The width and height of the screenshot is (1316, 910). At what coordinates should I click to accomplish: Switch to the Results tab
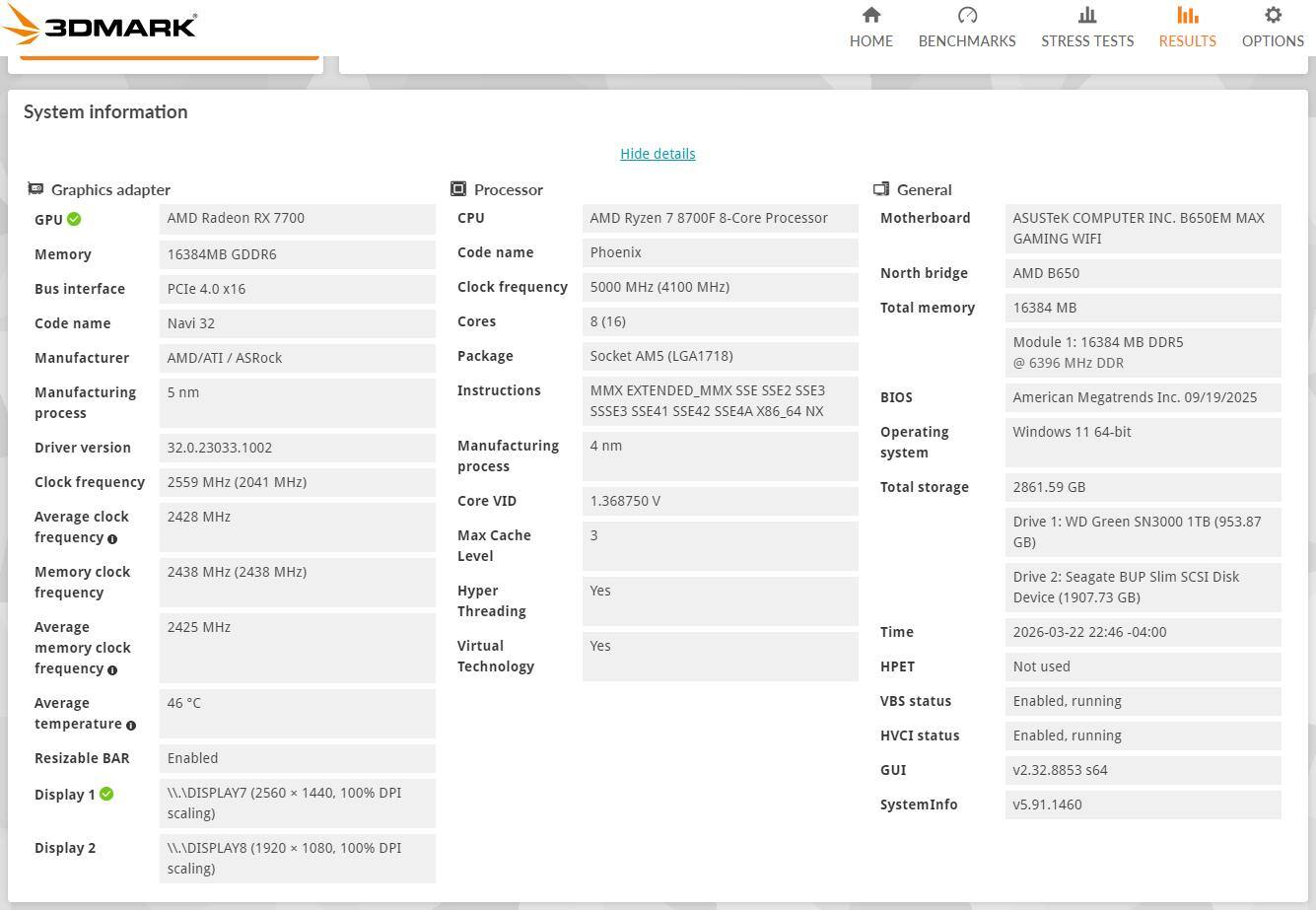pos(1187,28)
